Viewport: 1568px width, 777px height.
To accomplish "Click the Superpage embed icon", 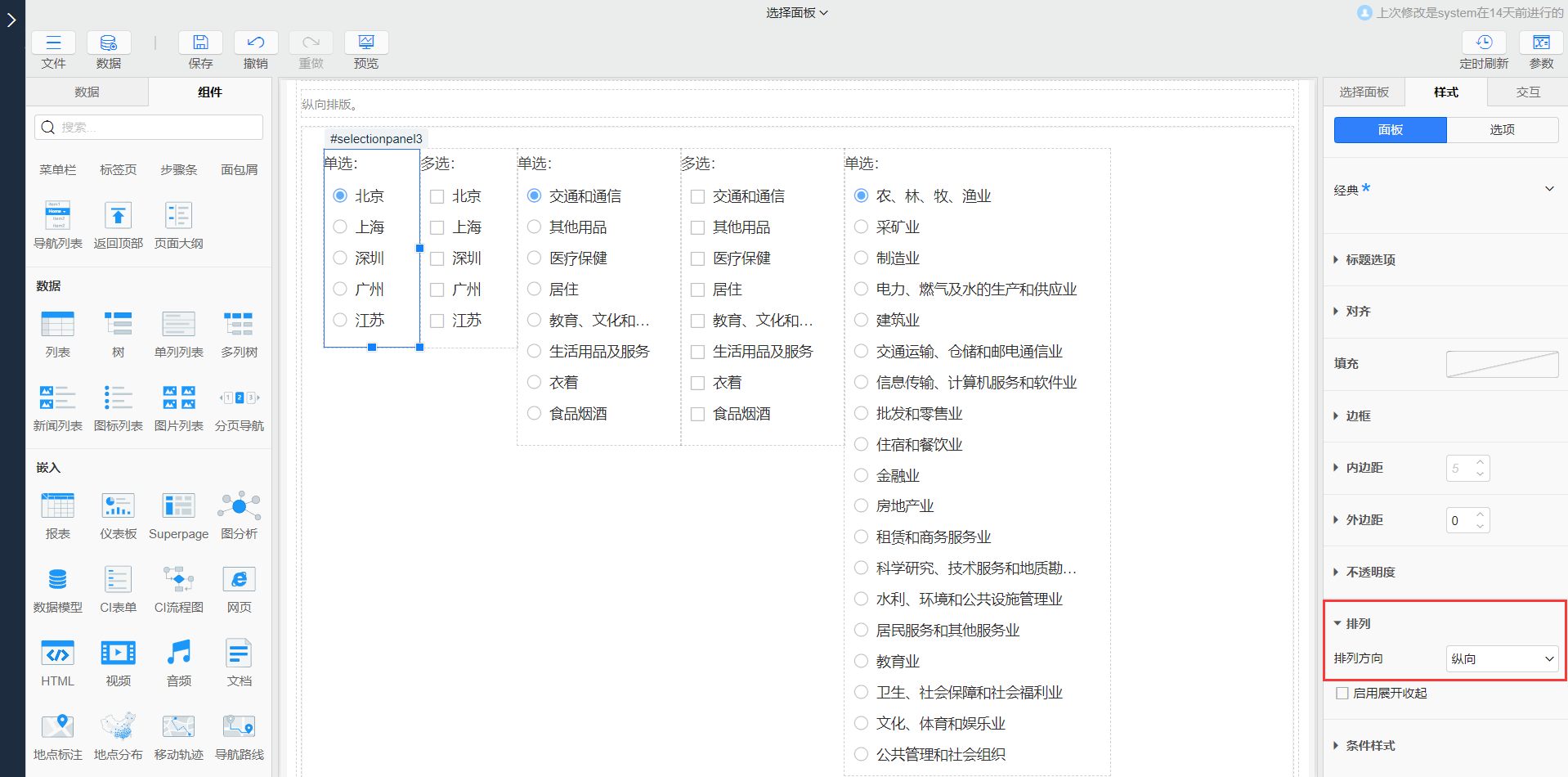I will tap(178, 505).
